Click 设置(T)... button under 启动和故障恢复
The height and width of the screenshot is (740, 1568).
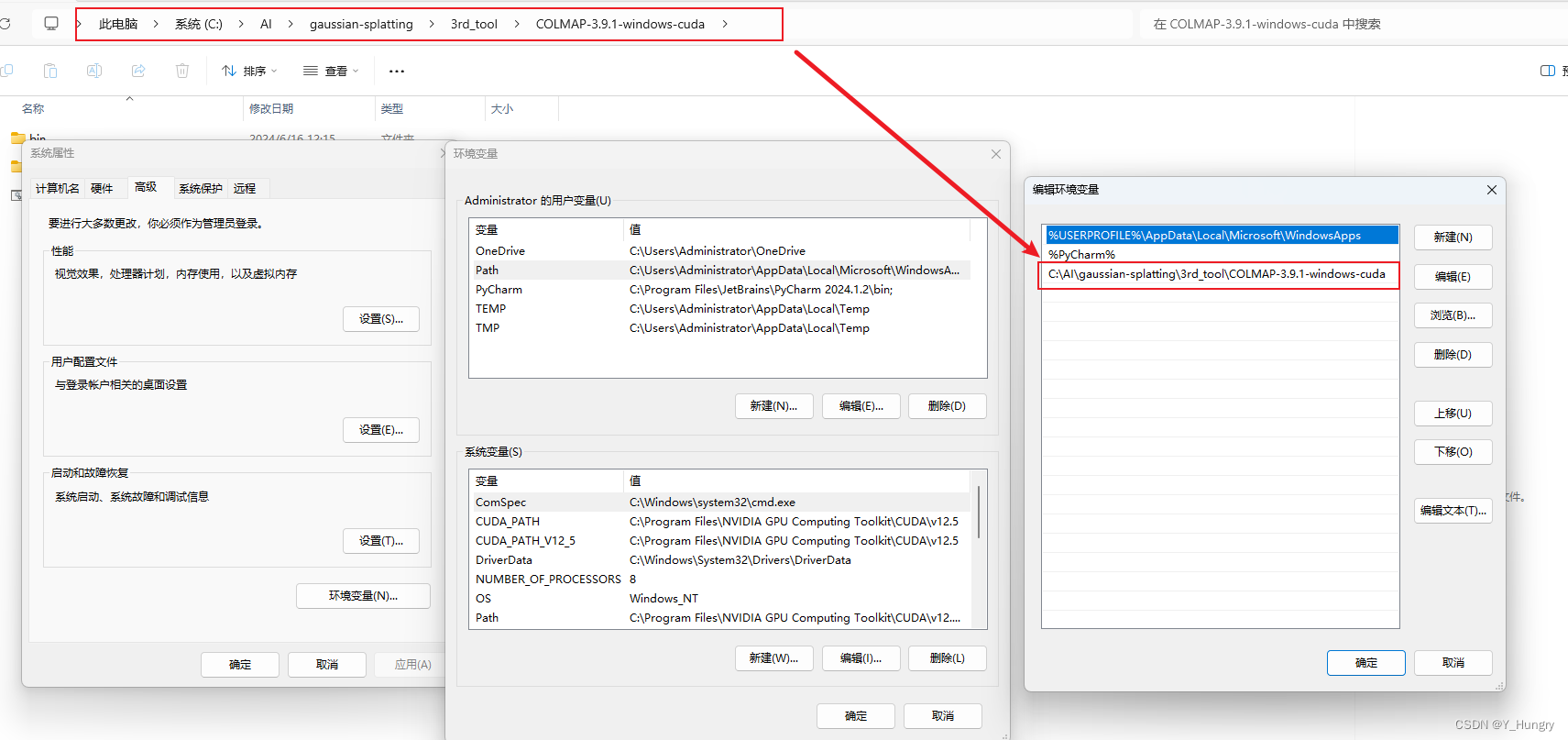[381, 540]
